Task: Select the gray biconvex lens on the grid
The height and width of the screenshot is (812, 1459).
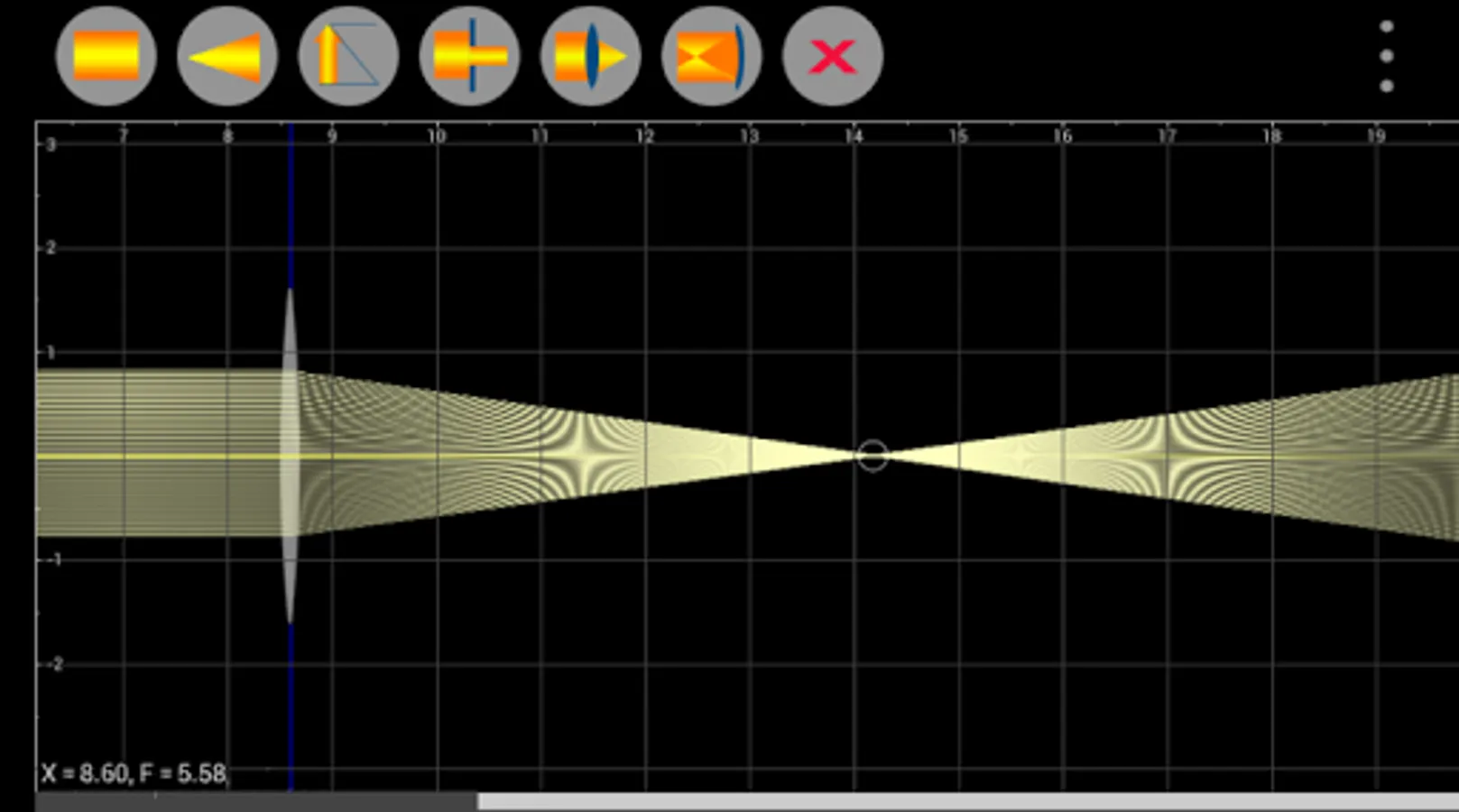Action: [290, 456]
